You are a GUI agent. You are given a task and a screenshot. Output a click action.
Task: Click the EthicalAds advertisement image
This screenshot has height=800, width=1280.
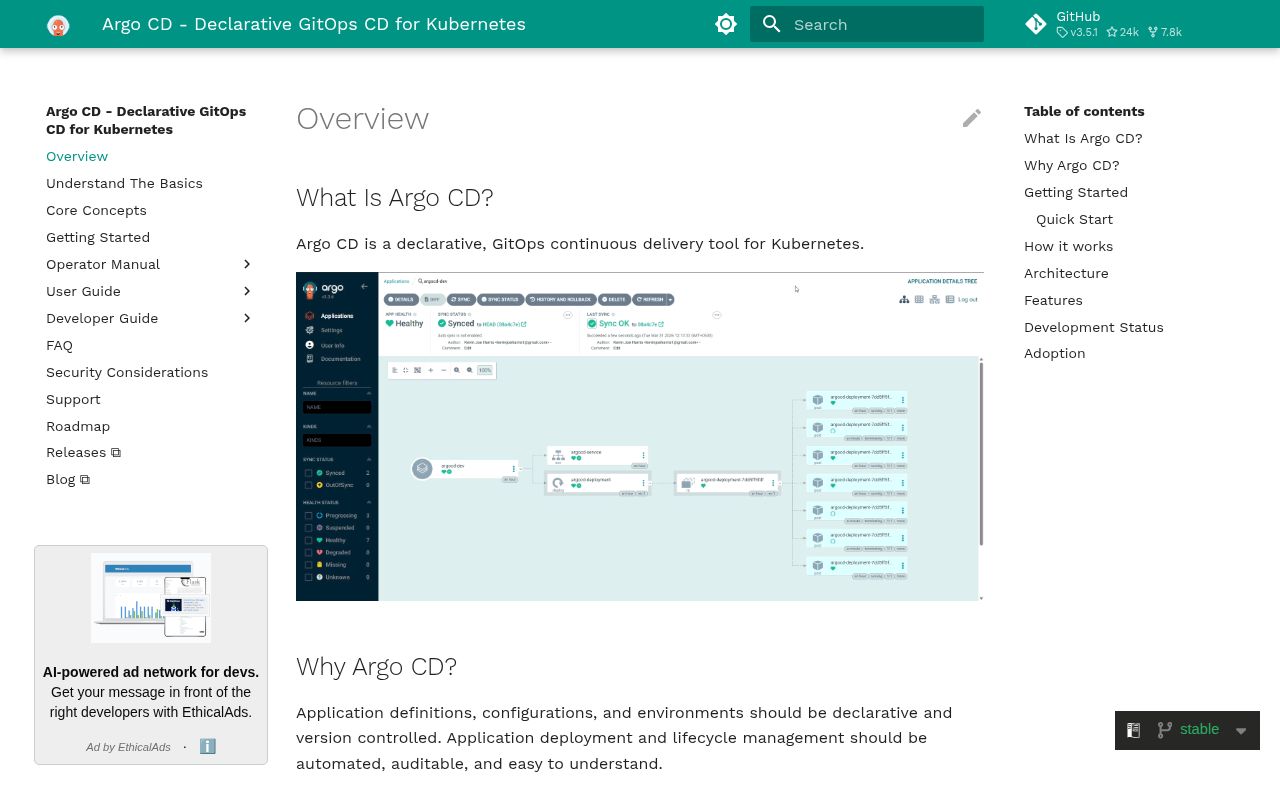151,598
